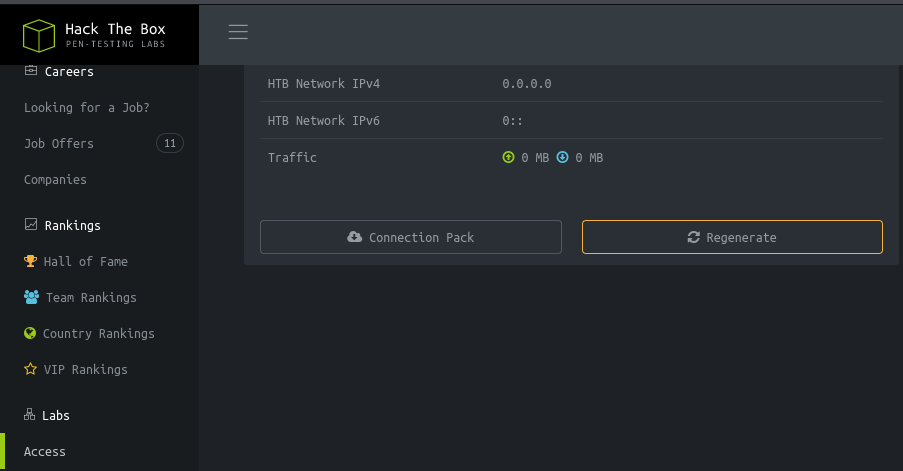This screenshot has width=903, height=471.
Task: Click the Hack The Box cube logo
Action: 38,35
